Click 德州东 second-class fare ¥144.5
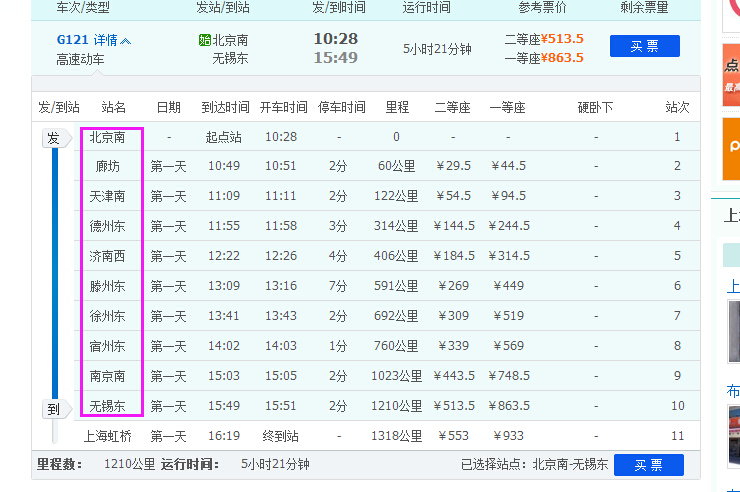 tap(454, 226)
